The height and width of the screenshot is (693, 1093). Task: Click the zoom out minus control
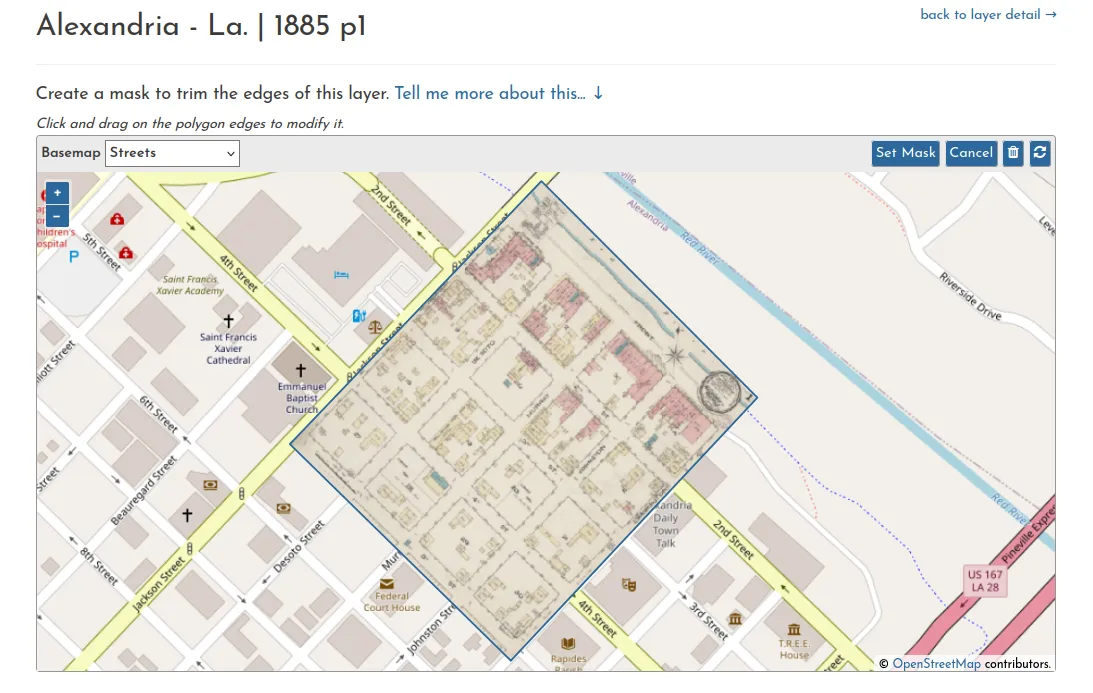[x=56, y=216]
